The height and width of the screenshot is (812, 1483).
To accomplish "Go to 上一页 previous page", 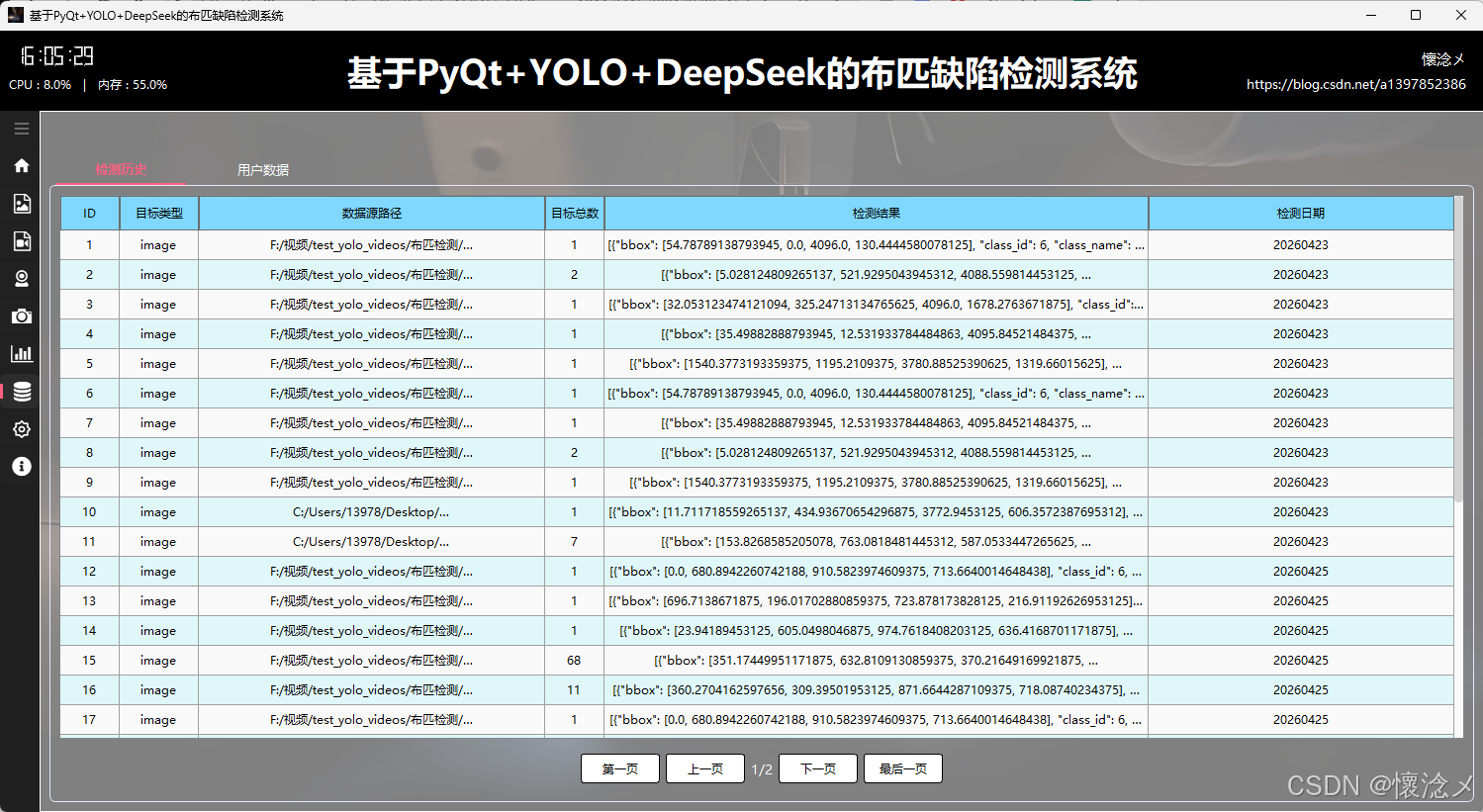I will coord(705,768).
